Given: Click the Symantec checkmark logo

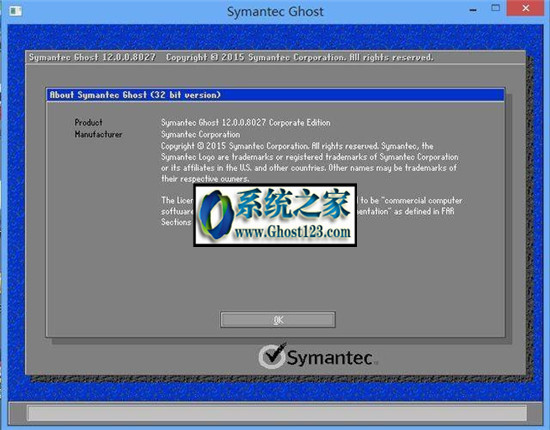Looking at the screenshot, I should pos(272,356).
